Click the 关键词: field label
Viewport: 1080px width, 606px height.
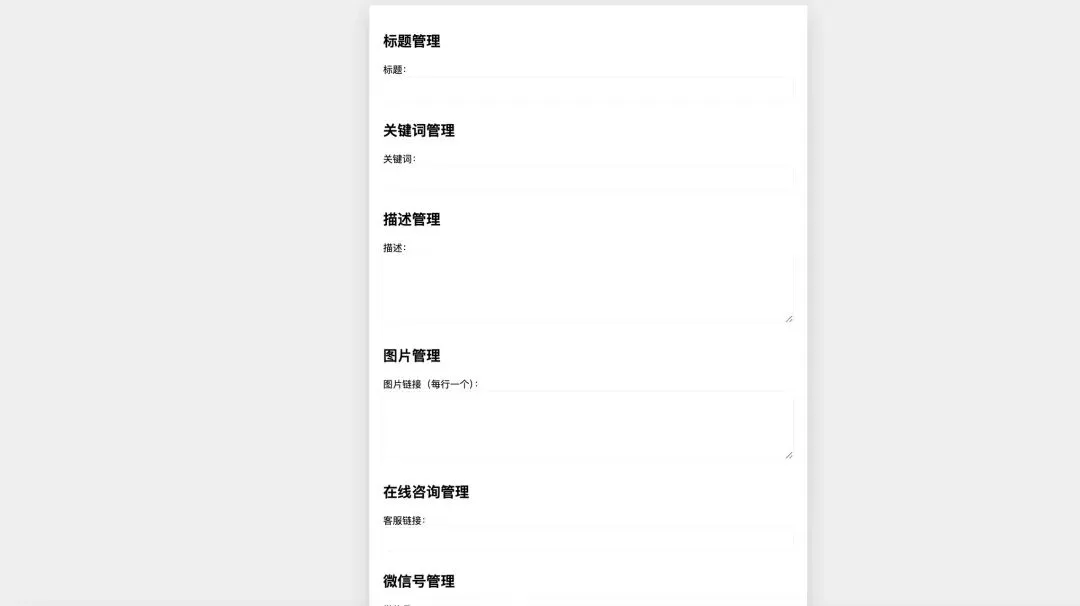tap(399, 159)
